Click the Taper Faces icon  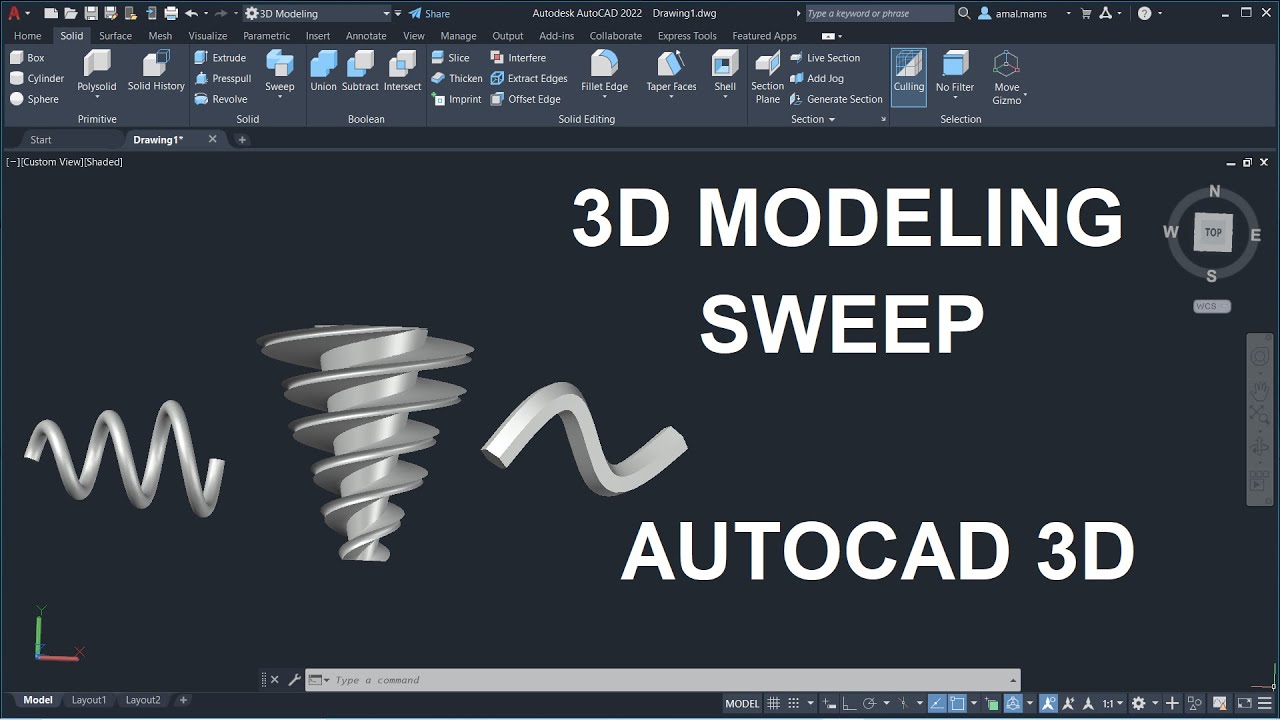pyautogui.click(x=671, y=64)
